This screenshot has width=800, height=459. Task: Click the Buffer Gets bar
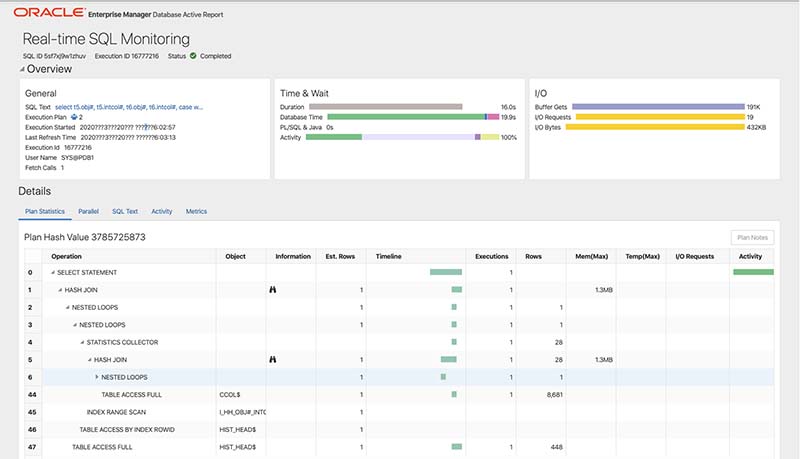(658, 107)
